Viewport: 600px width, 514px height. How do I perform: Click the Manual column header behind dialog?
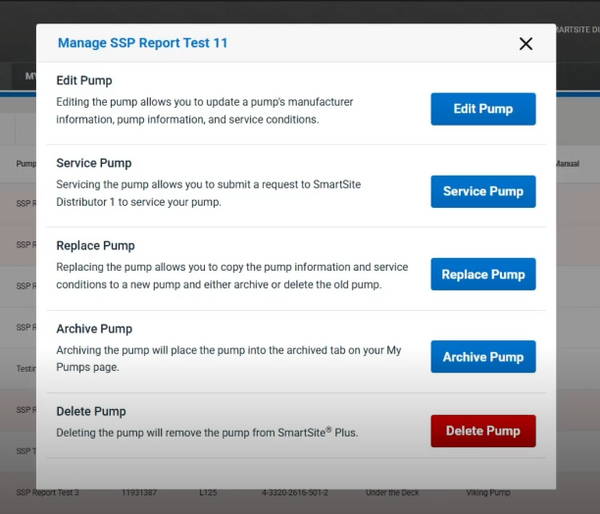(x=567, y=164)
